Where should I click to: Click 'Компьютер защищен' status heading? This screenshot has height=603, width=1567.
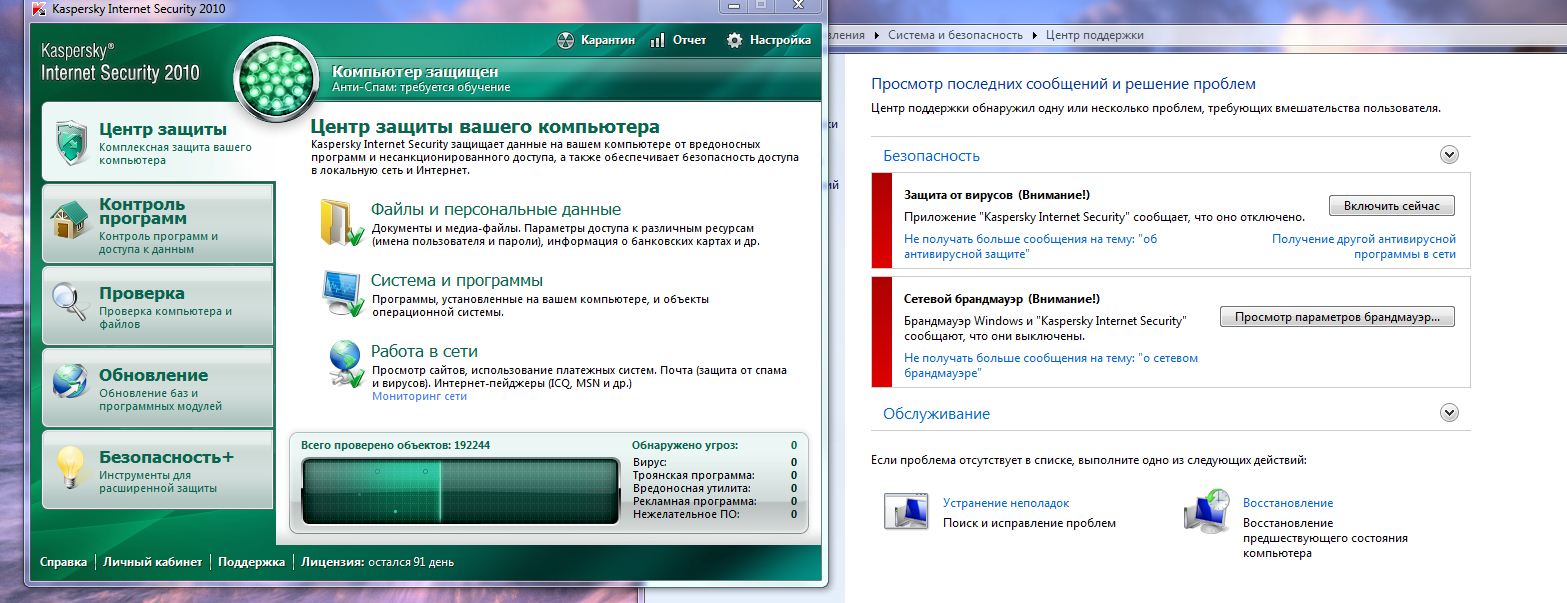coord(415,71)
